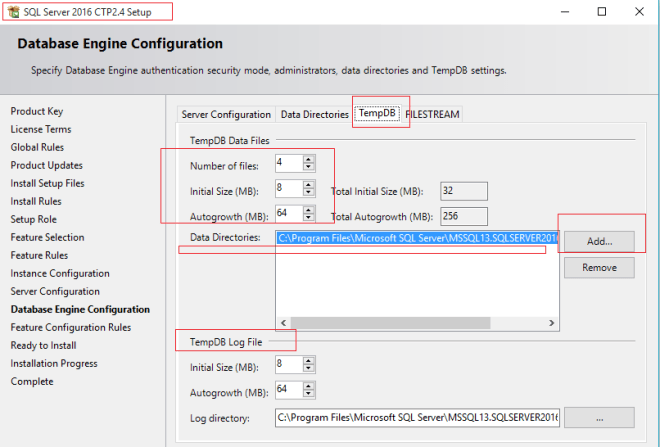
Task: Select Global Rules step in sidebar
Action: pyautogui.click(x=37, y=148)
